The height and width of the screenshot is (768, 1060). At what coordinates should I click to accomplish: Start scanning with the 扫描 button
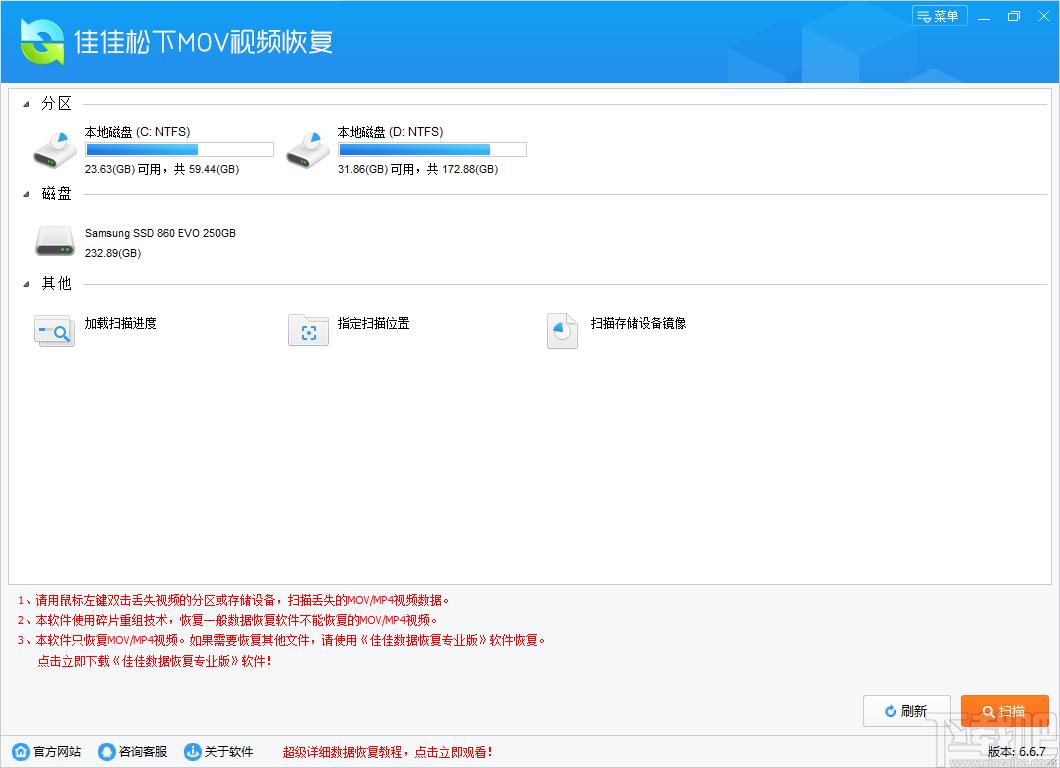[1005, 711]
